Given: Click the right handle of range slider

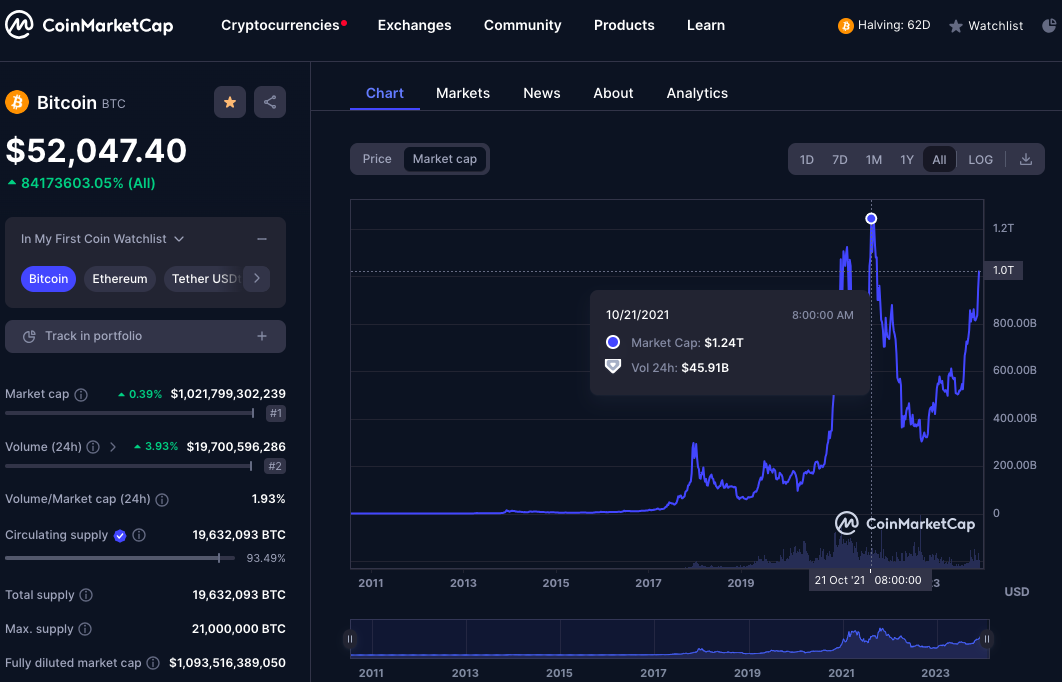Looking at the screenshot, I should (987, 639).
